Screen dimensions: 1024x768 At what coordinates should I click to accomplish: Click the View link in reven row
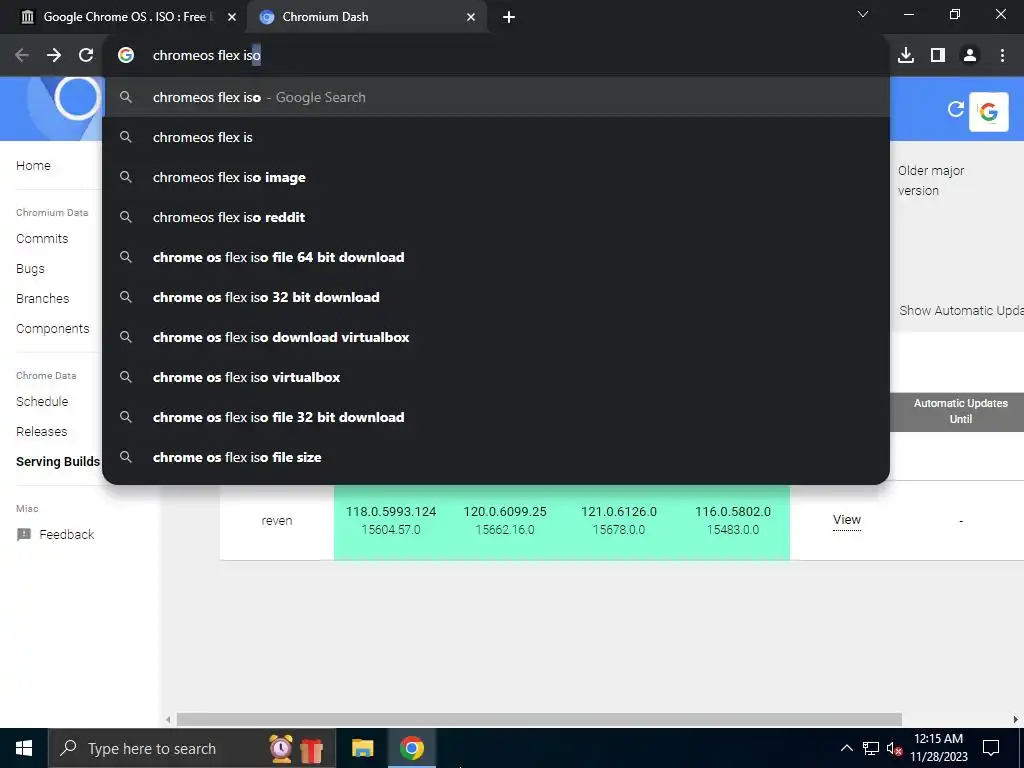click(847, 520)
